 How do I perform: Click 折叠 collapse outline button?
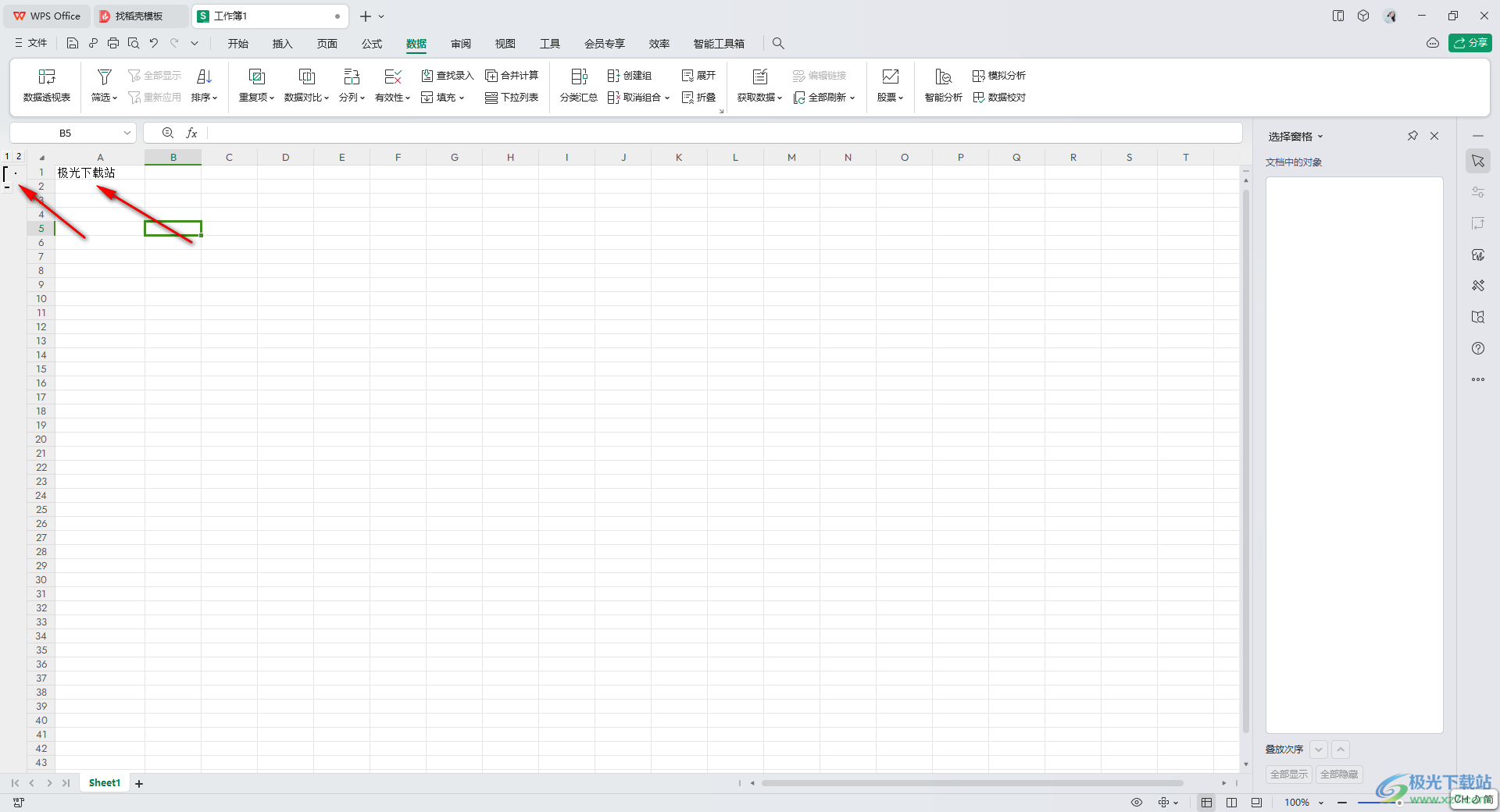tap(698, 98)
